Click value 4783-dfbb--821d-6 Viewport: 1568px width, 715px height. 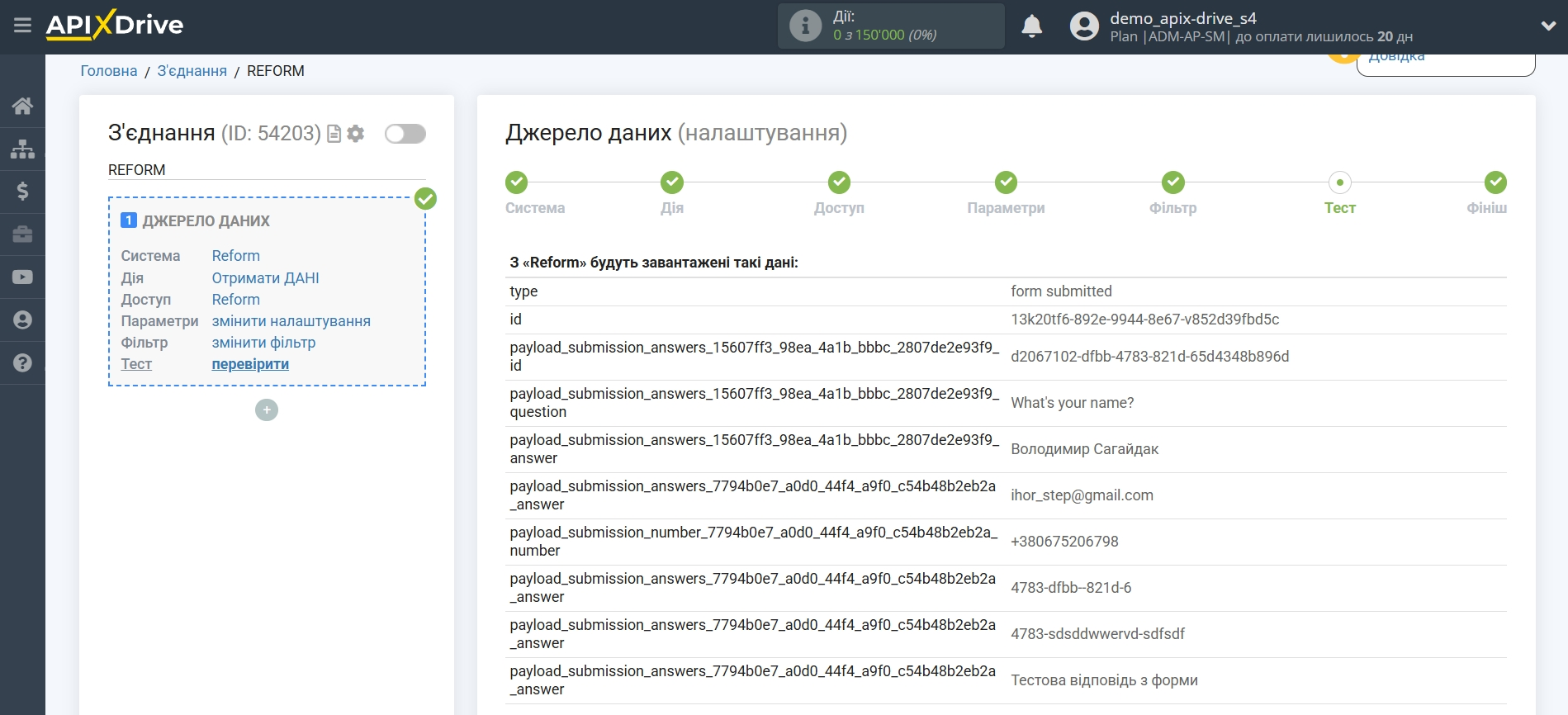(x=1072, y=588)
